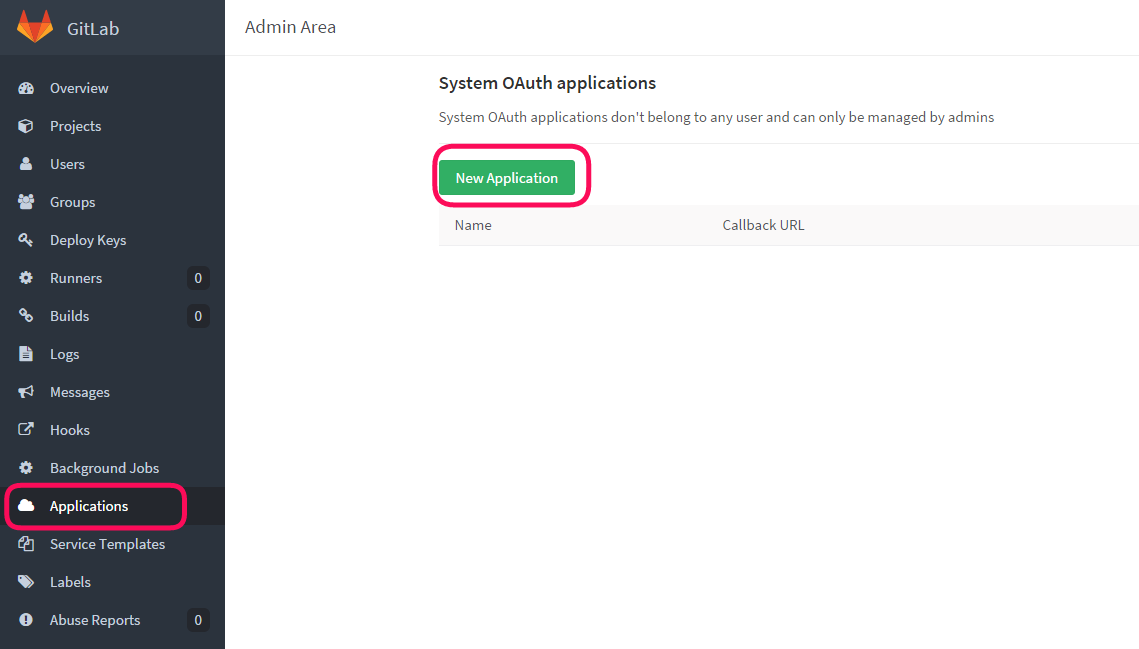Click the Background Jobs gear icon
The image size is (1139, 649).
click(26, 468)
